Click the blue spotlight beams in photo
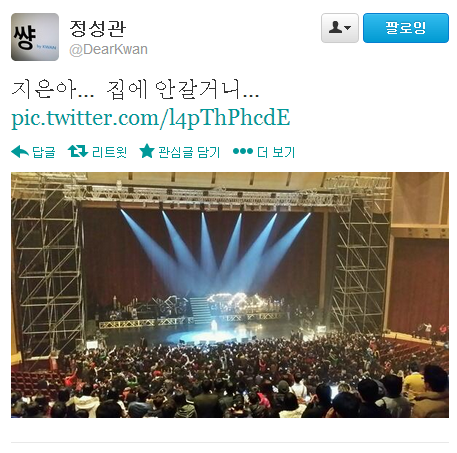 coord(216,250)
